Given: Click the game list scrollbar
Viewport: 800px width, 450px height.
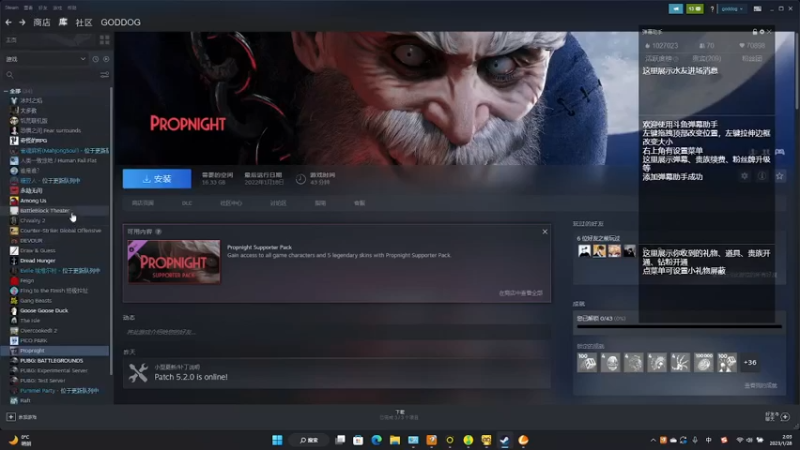Looking at the screenshot, I should (x=111, y=230).
